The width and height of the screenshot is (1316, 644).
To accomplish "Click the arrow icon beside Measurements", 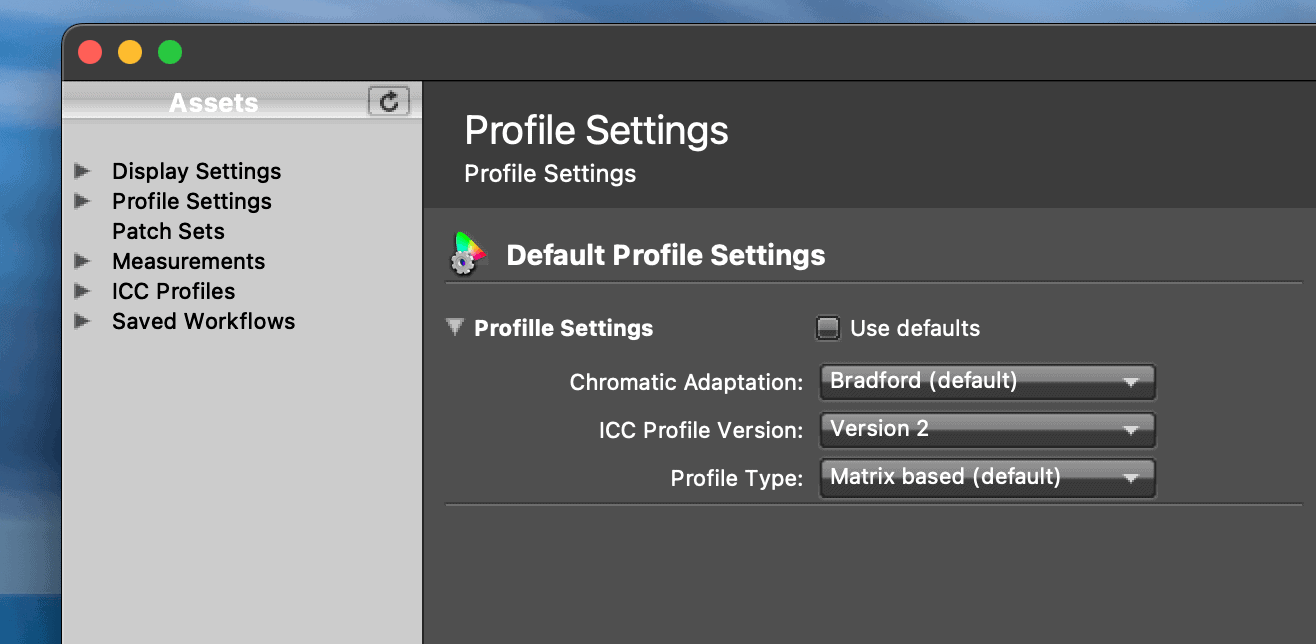I will pyautogui.click(x=84, y=261).
